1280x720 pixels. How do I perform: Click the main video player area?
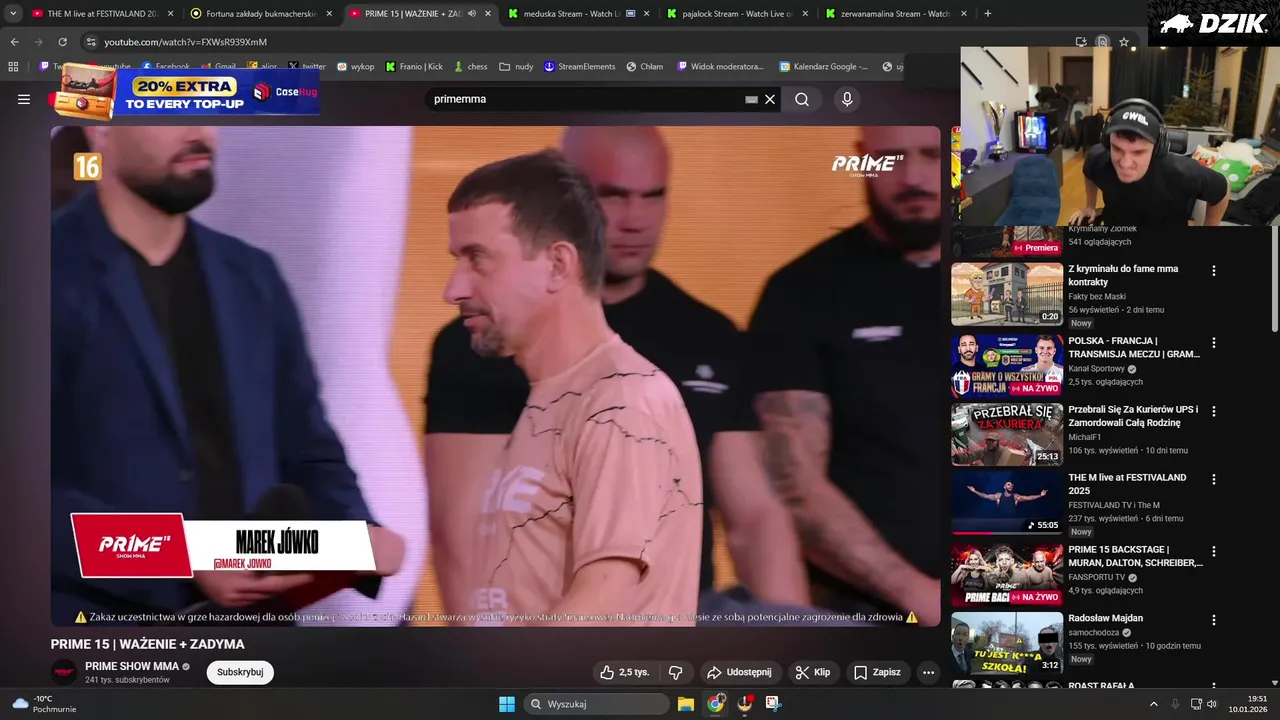point(496,376)
